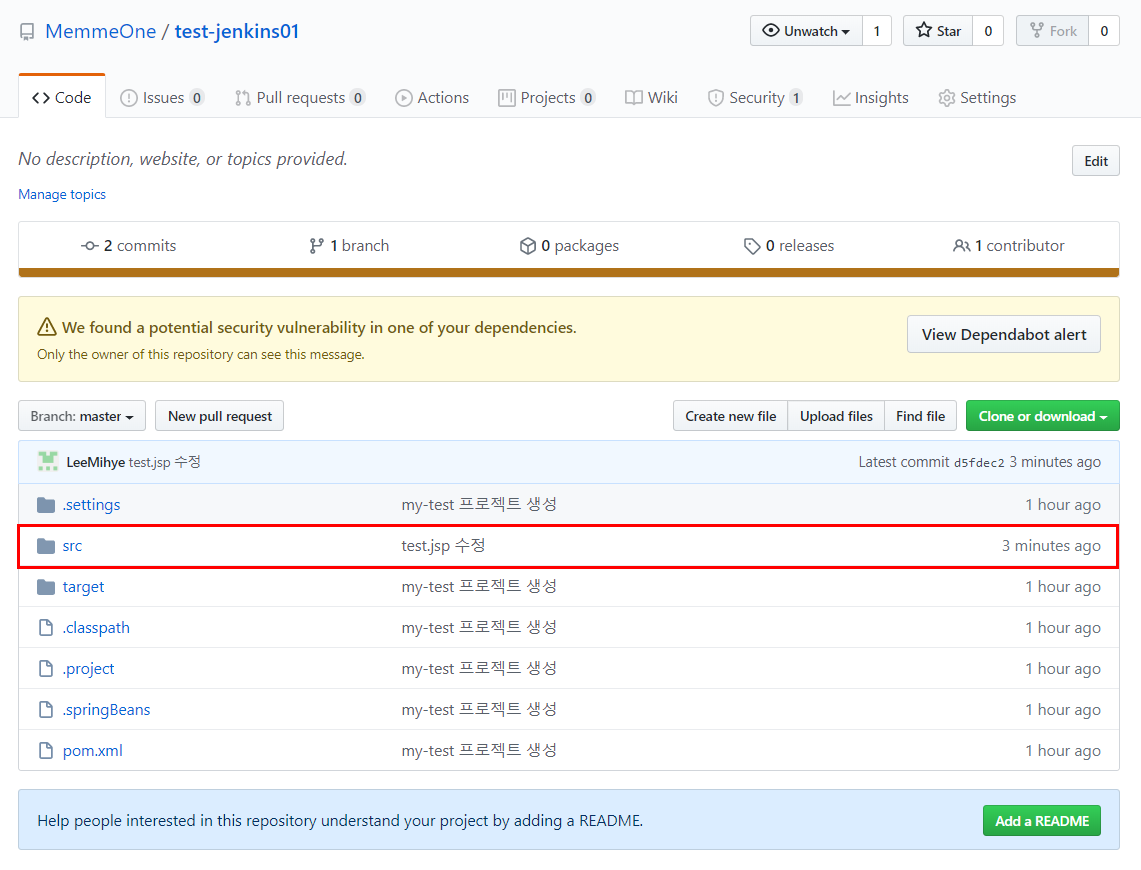The height and width of the screenshot is (870, 1141).
Task: Open the src folder
Action: coord(72,546)
